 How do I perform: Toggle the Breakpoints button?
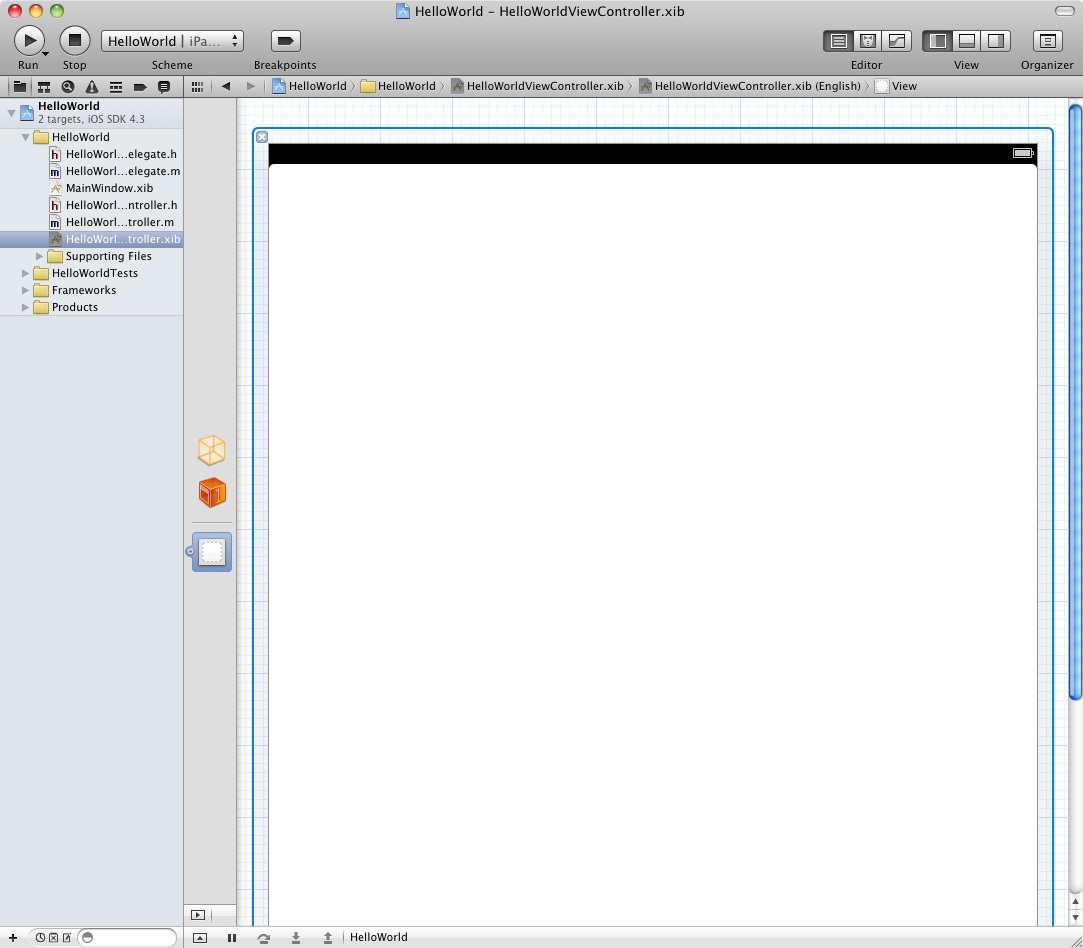click(285, 41)
